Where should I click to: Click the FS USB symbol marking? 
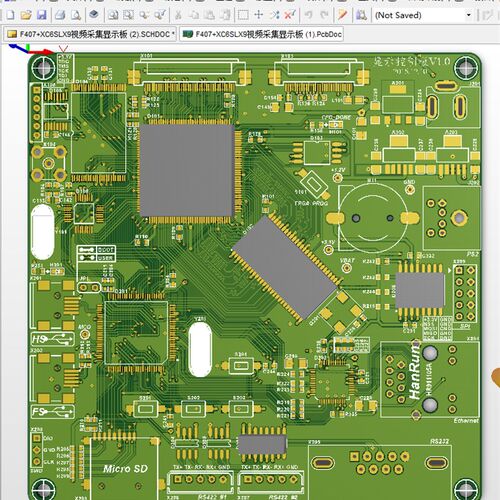point(52,412)
